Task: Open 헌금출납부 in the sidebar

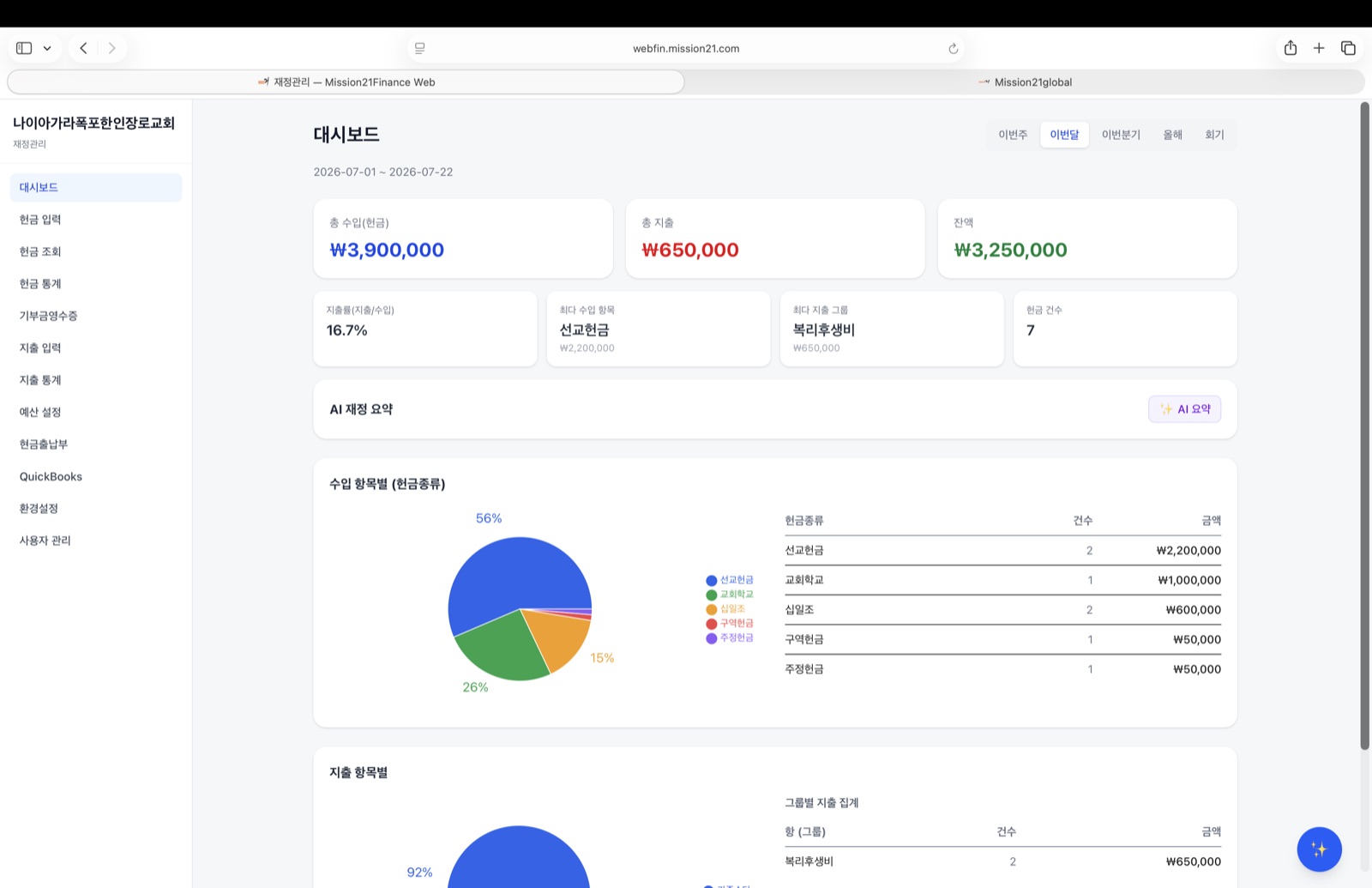Action: click(x=96, y=444)
